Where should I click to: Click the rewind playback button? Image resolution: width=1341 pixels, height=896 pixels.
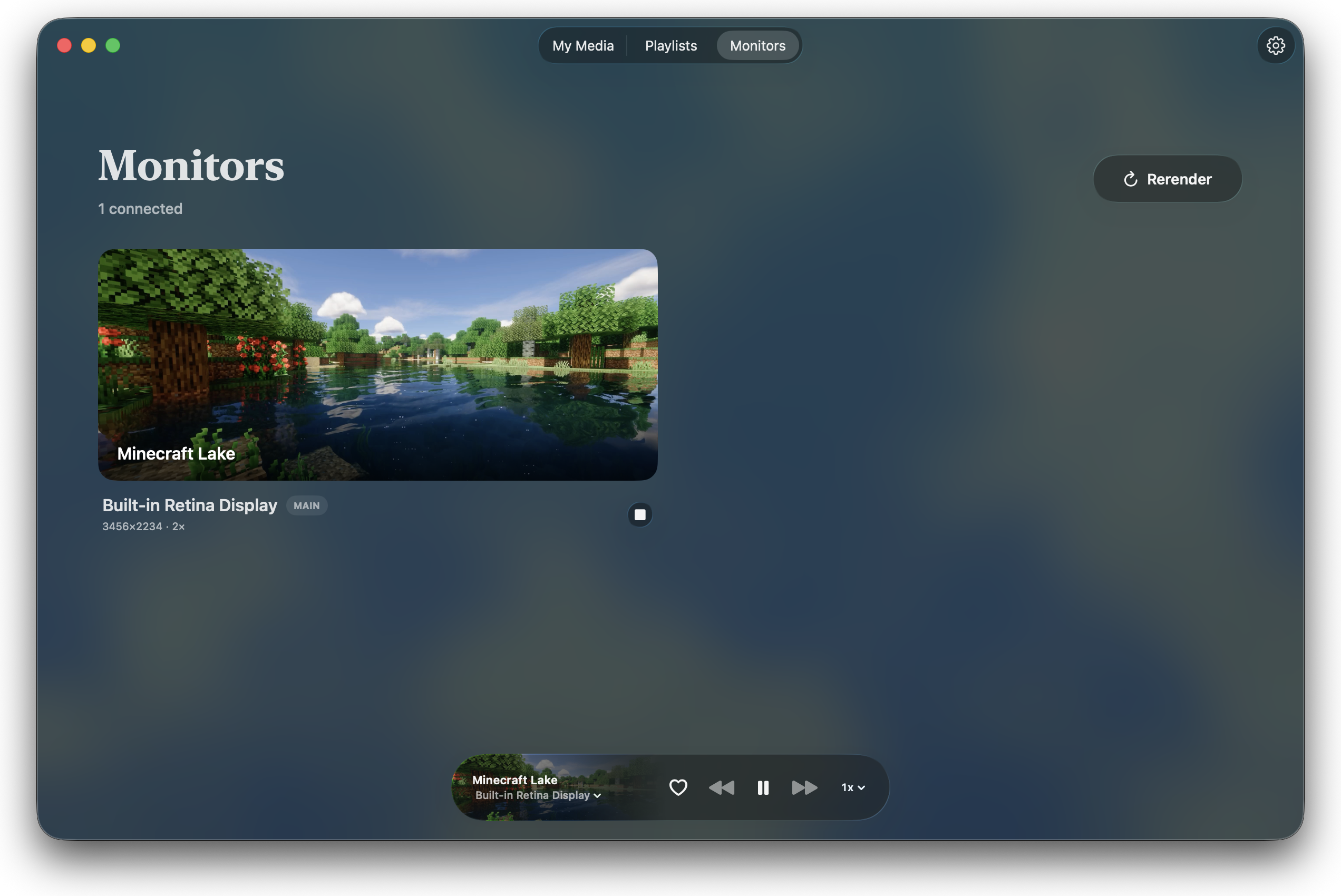point(721,787)
